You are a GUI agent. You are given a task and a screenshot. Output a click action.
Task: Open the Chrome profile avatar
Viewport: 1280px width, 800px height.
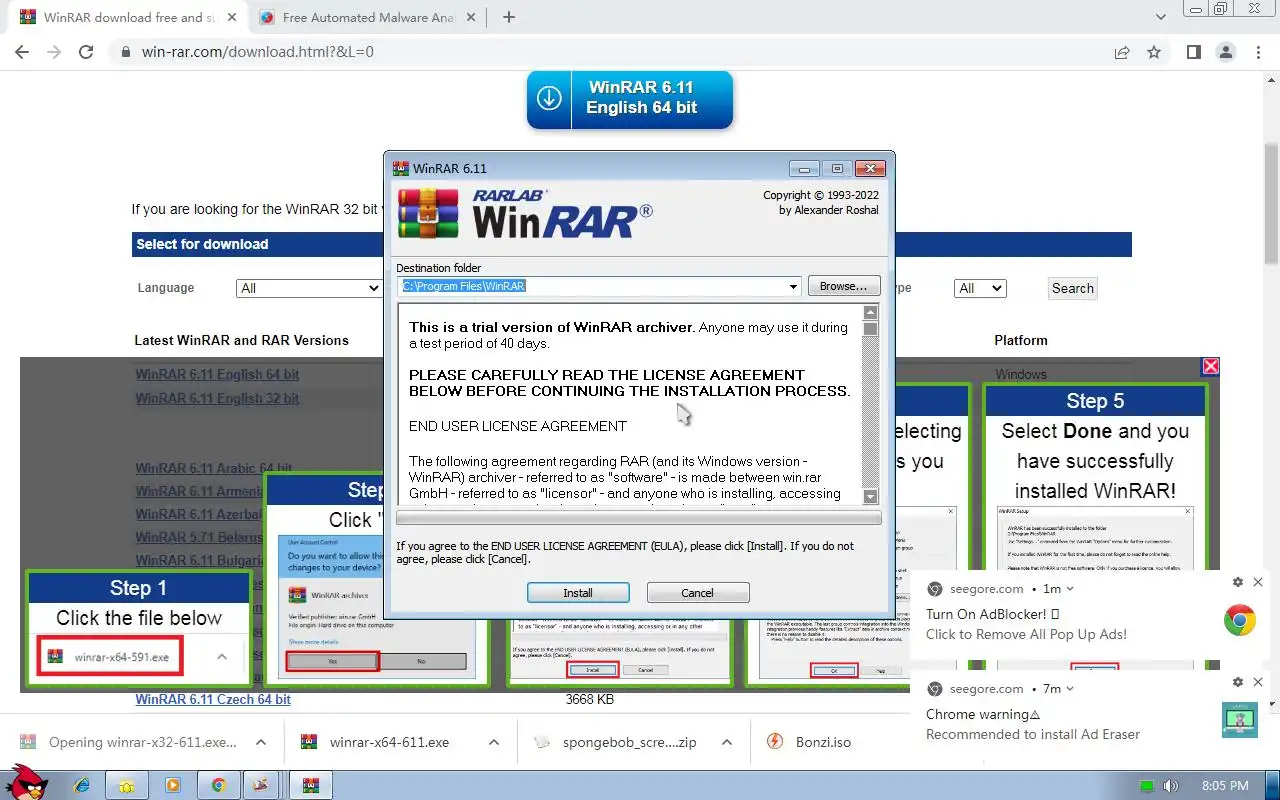pyautogui.click(x=1225, y=52)
